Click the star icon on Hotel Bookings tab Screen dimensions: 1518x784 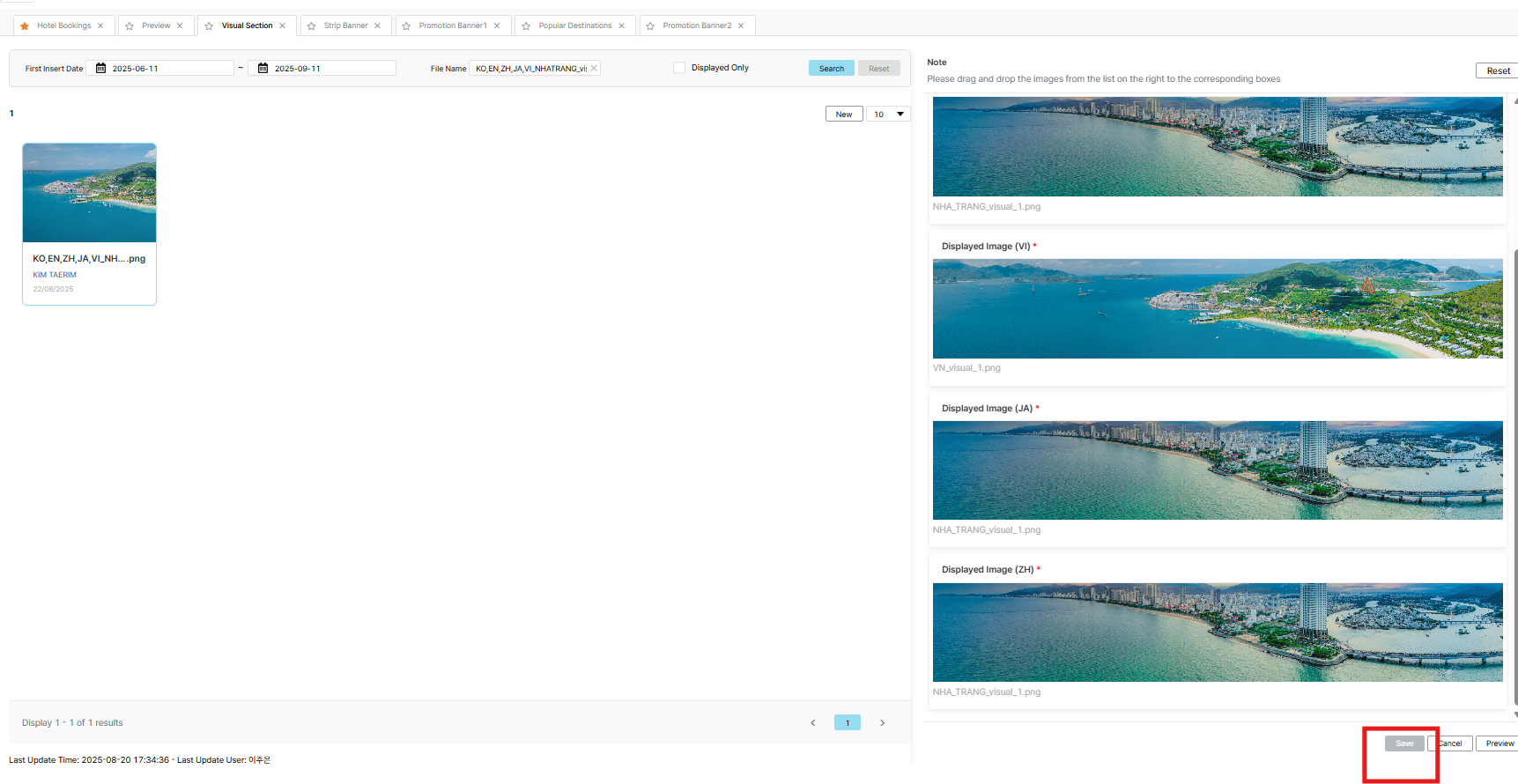point(25,26)
